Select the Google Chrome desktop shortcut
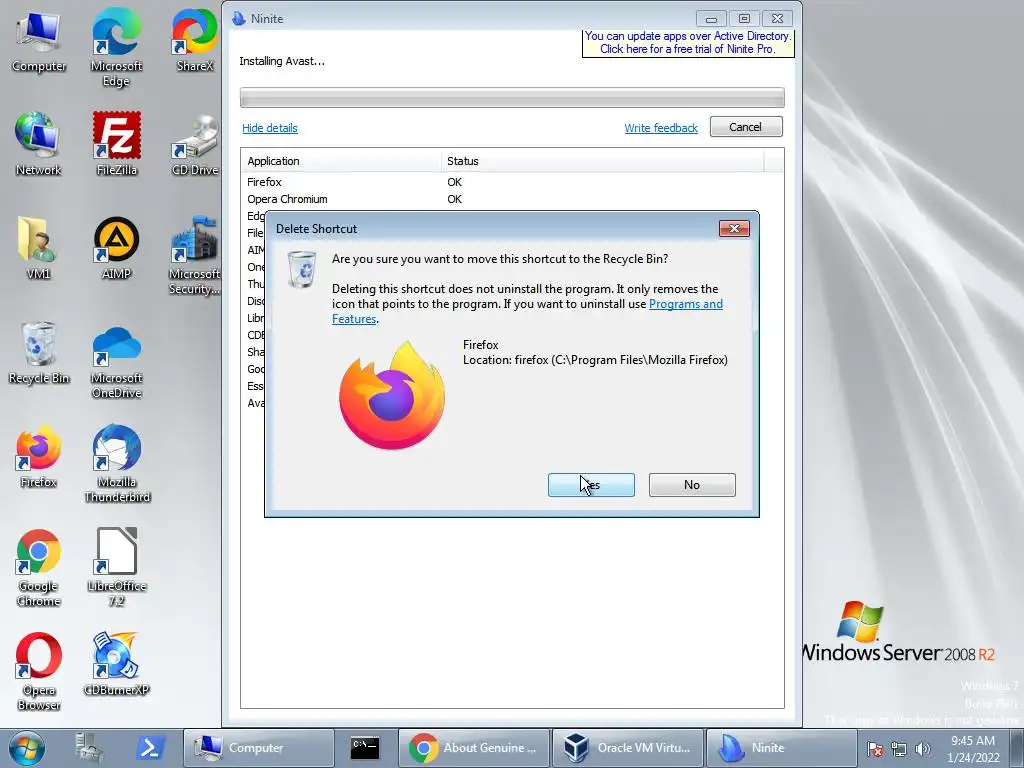The width and height of the screenshot is (1024, 768). click(39, 568)
